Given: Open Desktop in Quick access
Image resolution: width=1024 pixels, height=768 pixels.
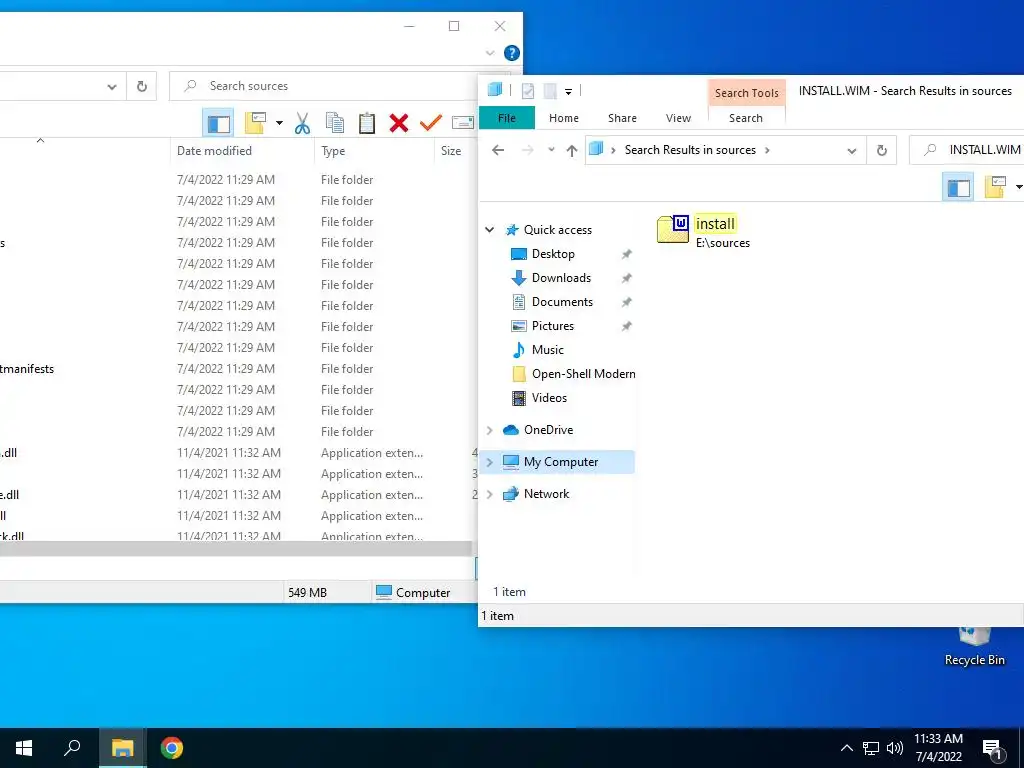Looking at the screenshot, I should click(x=553, y=254).
